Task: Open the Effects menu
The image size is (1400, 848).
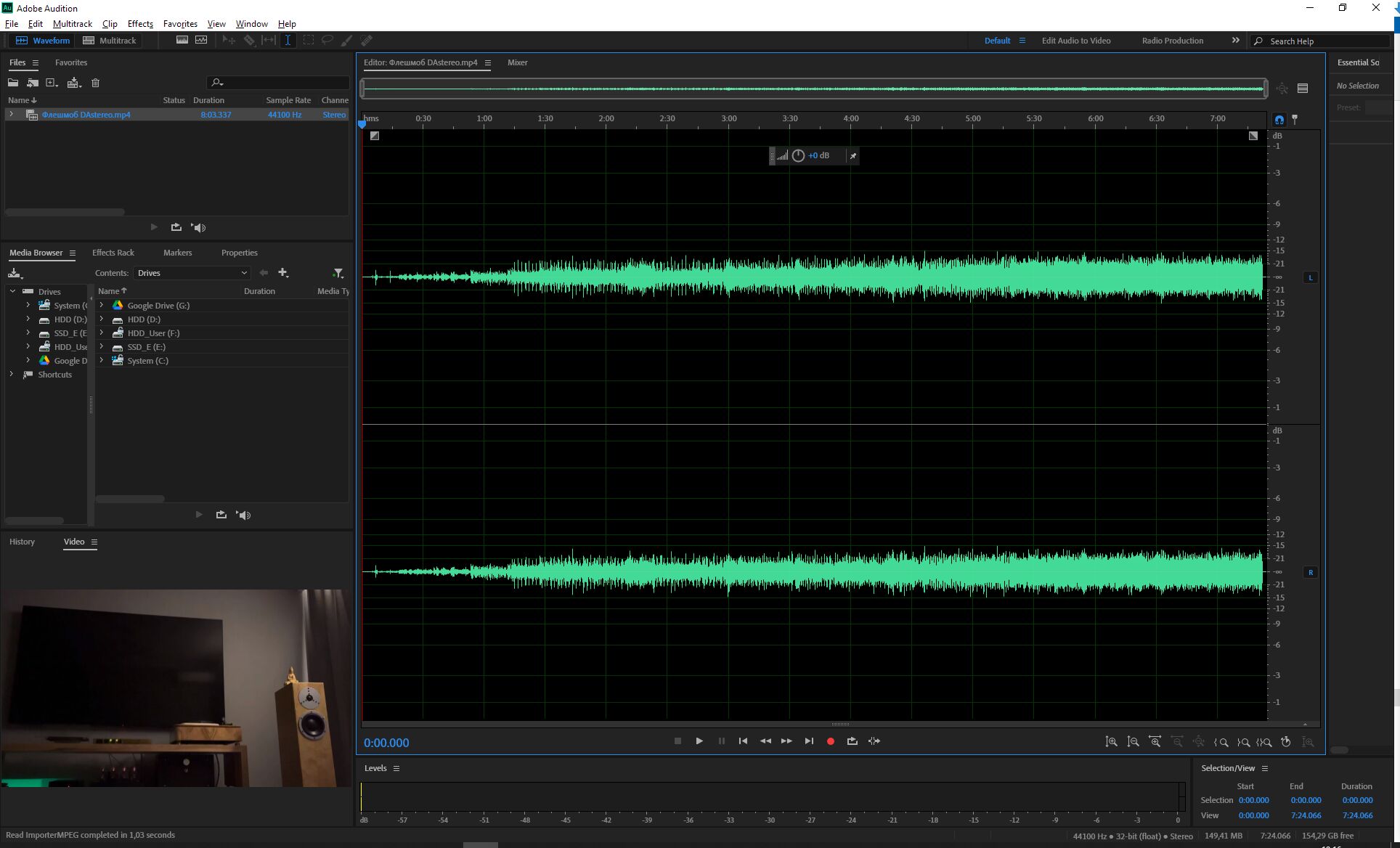Action: point(140,24)
